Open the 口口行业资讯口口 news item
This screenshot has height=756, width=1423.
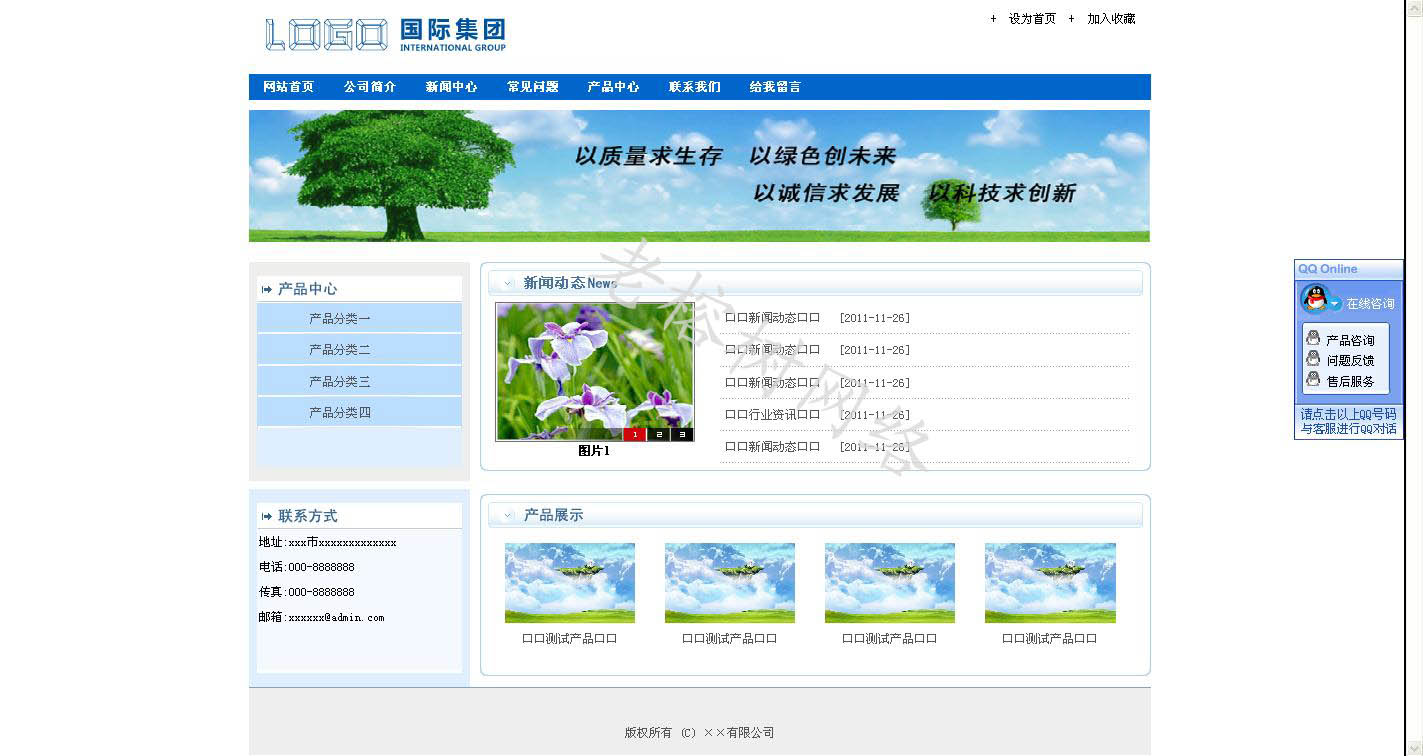click(x=772, y=414)
